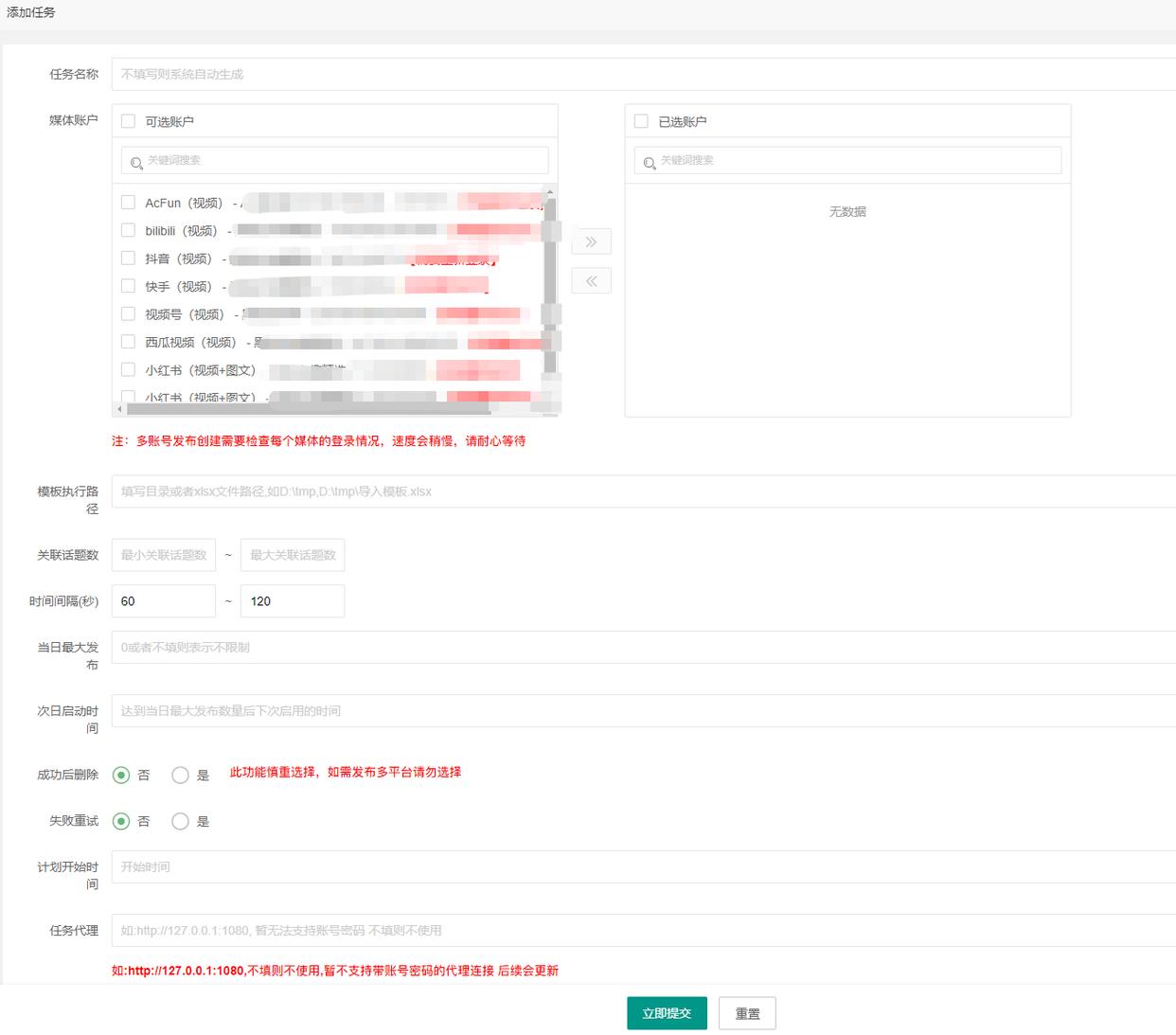Click the 可选账户 keyword search box
The height and width of the screenshot is (1035, 1176).
coord(334,160)
